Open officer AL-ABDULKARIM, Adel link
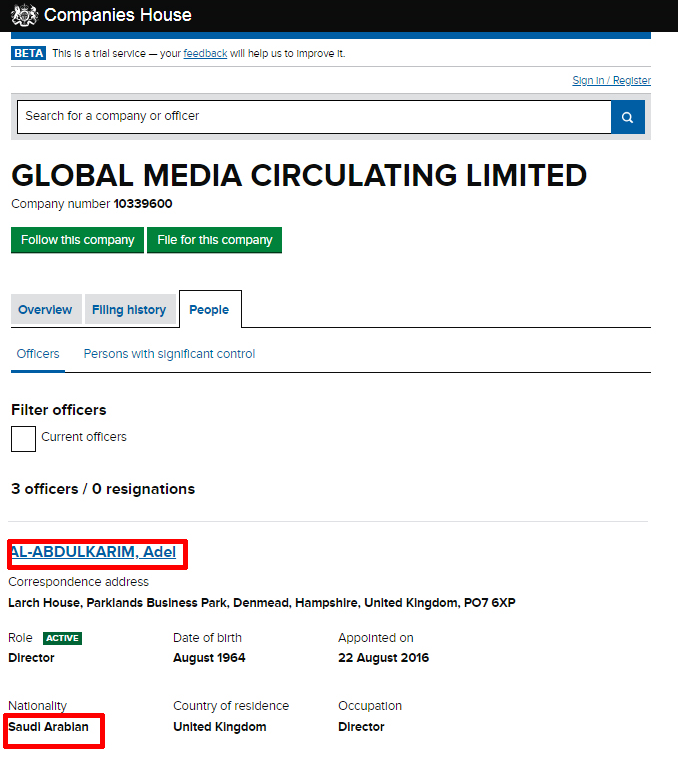 93,552
